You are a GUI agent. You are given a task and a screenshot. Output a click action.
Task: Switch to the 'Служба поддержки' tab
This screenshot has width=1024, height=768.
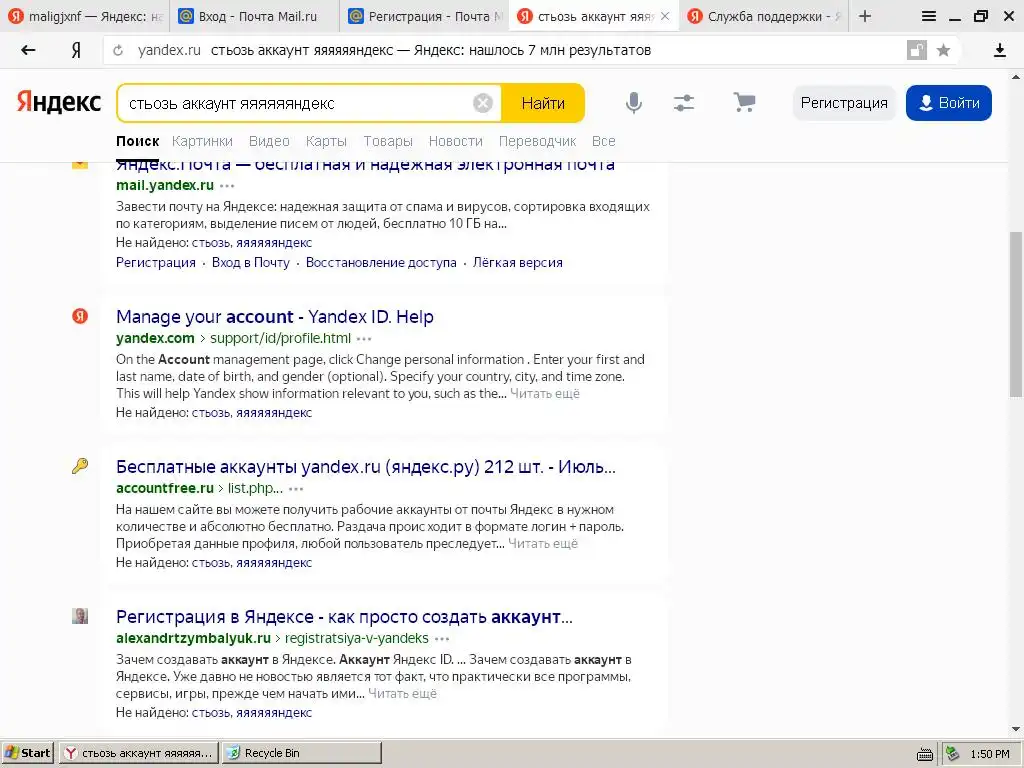(x=764, y=16)
